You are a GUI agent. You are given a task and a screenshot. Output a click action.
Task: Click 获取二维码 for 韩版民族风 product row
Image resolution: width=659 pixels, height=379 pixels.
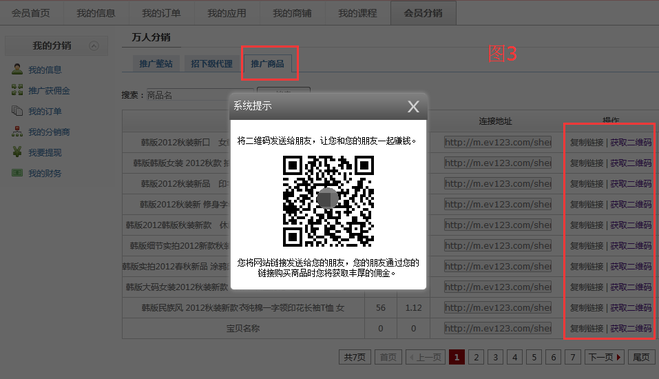pos(631,308)
